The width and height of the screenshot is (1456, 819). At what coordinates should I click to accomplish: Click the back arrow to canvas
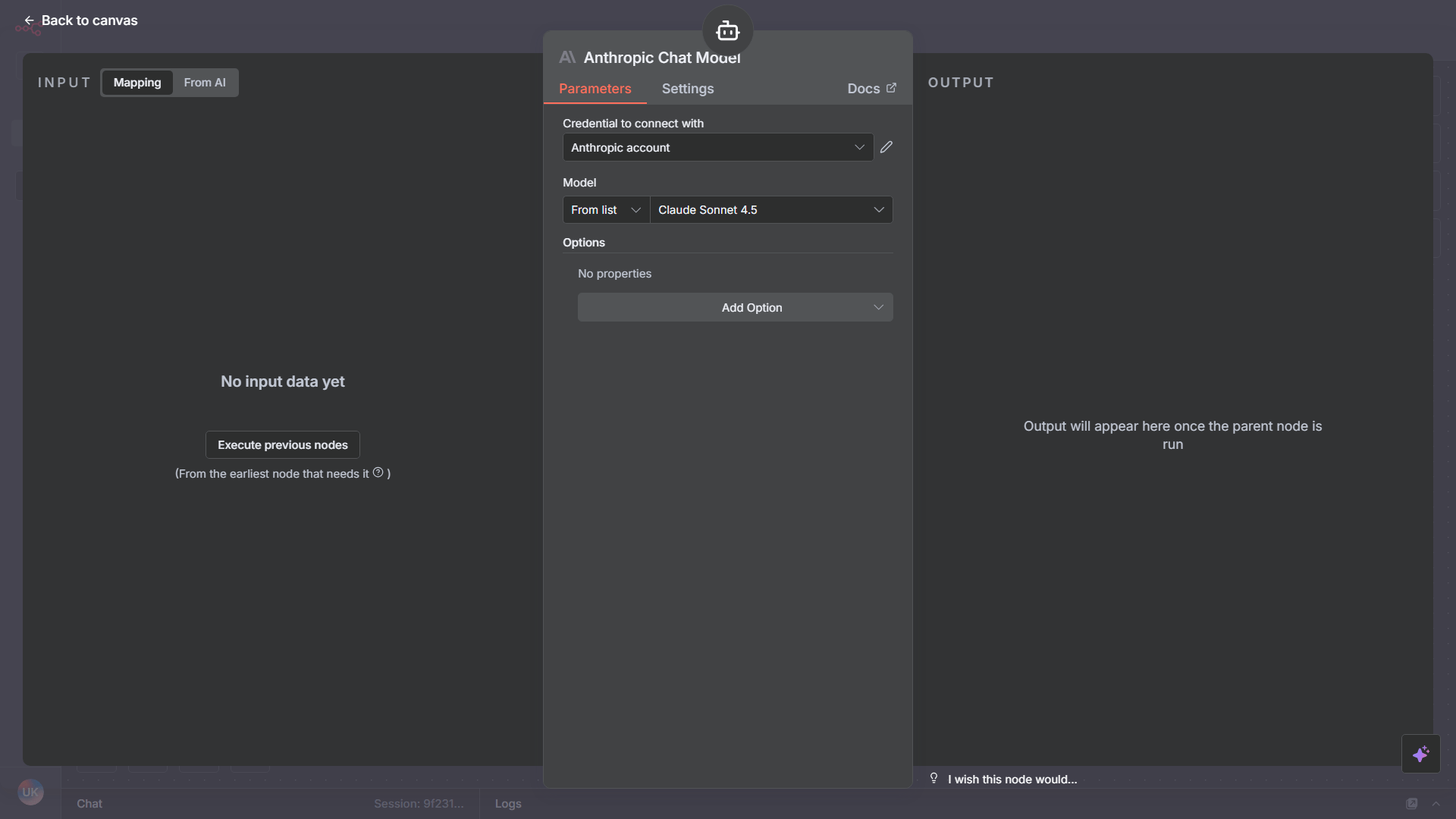tap(29, 20)
